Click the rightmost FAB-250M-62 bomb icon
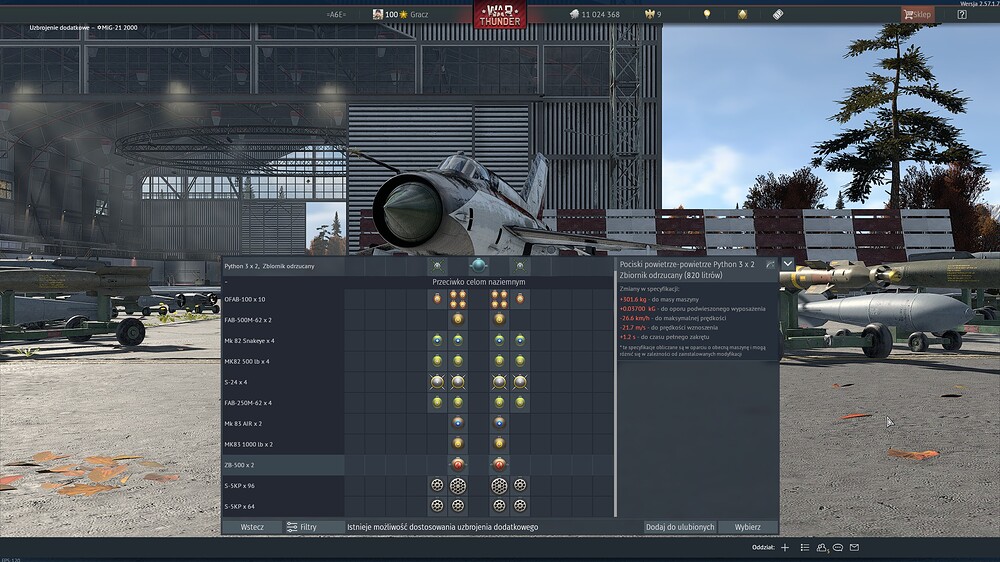The width and height of the screenshot is (1000, 562). pyautogui.click(x=520, y=403)
